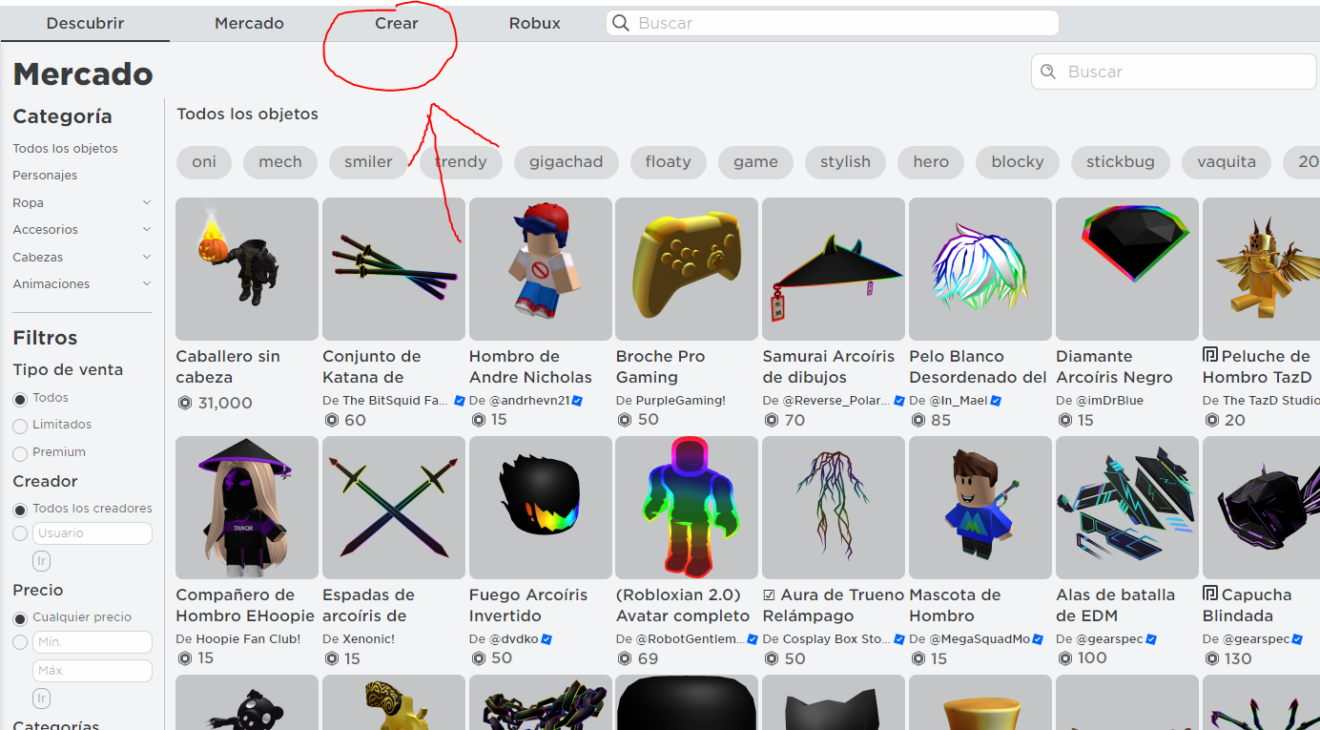Click the magnifier icon in the top navigation search

pyautogui.click(x=621, y=23)
